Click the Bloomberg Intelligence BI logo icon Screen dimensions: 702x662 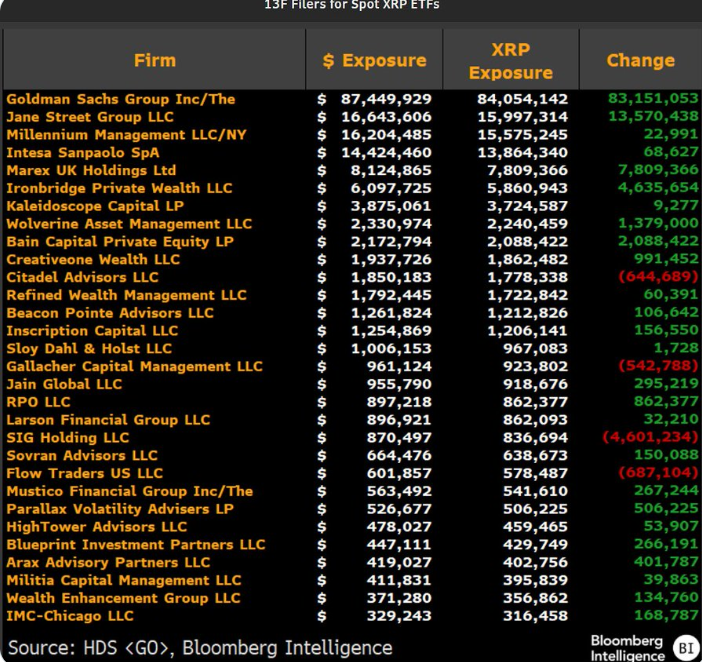(x=686, y=648)
